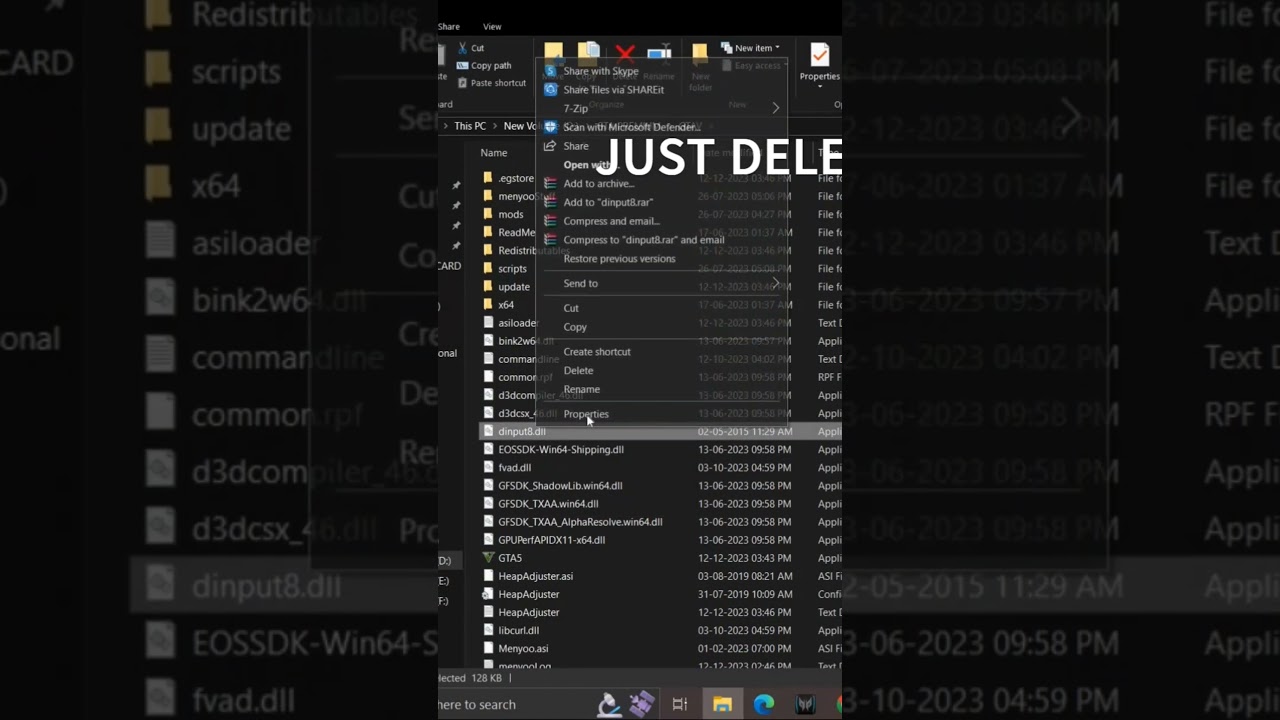Click the fvad.dll file icon
The image size is (1280, 720).
click(488, 467)
